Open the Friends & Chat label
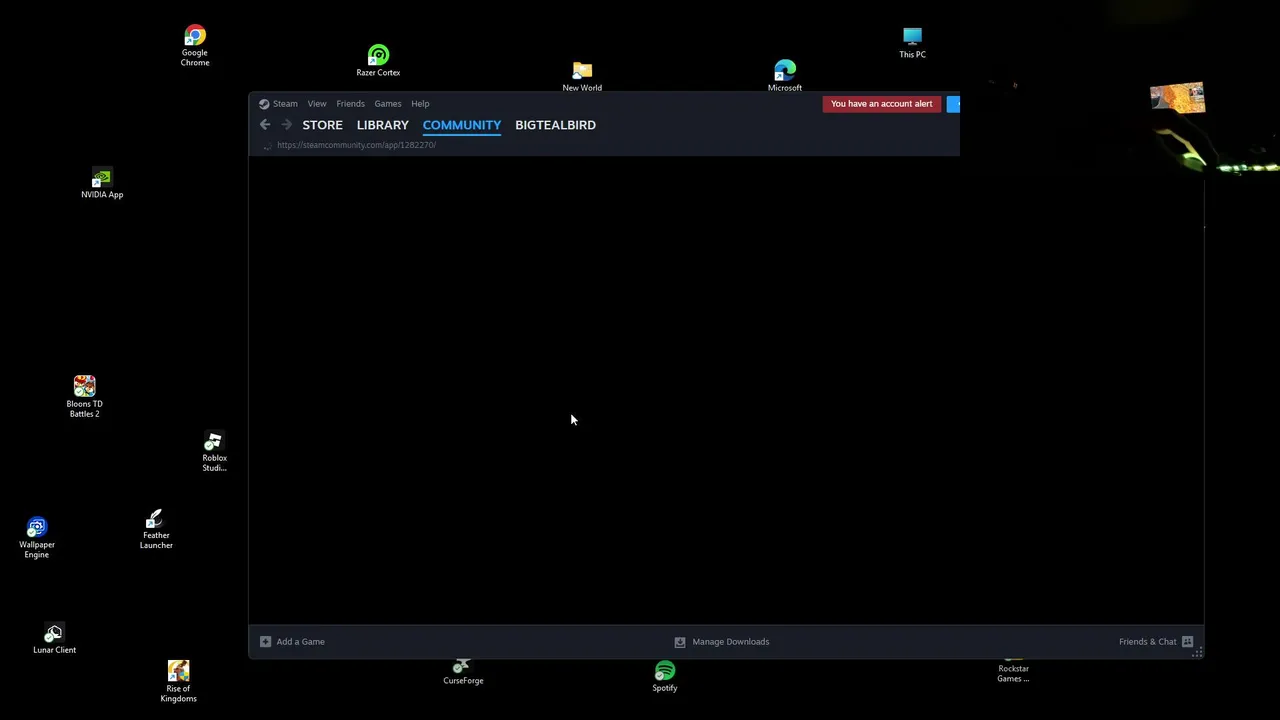 [1147, 642]
